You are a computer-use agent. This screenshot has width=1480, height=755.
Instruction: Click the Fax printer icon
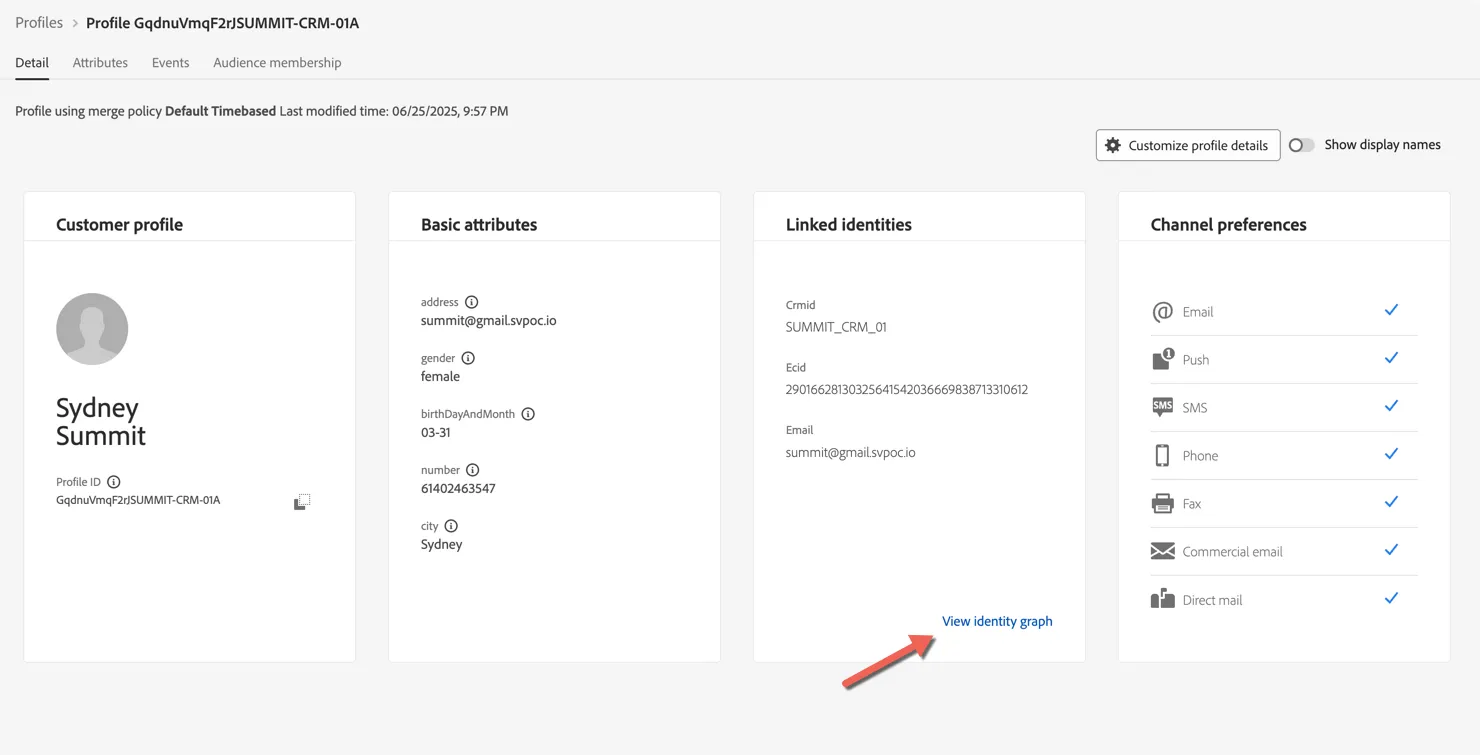[x=1162, y=503]
